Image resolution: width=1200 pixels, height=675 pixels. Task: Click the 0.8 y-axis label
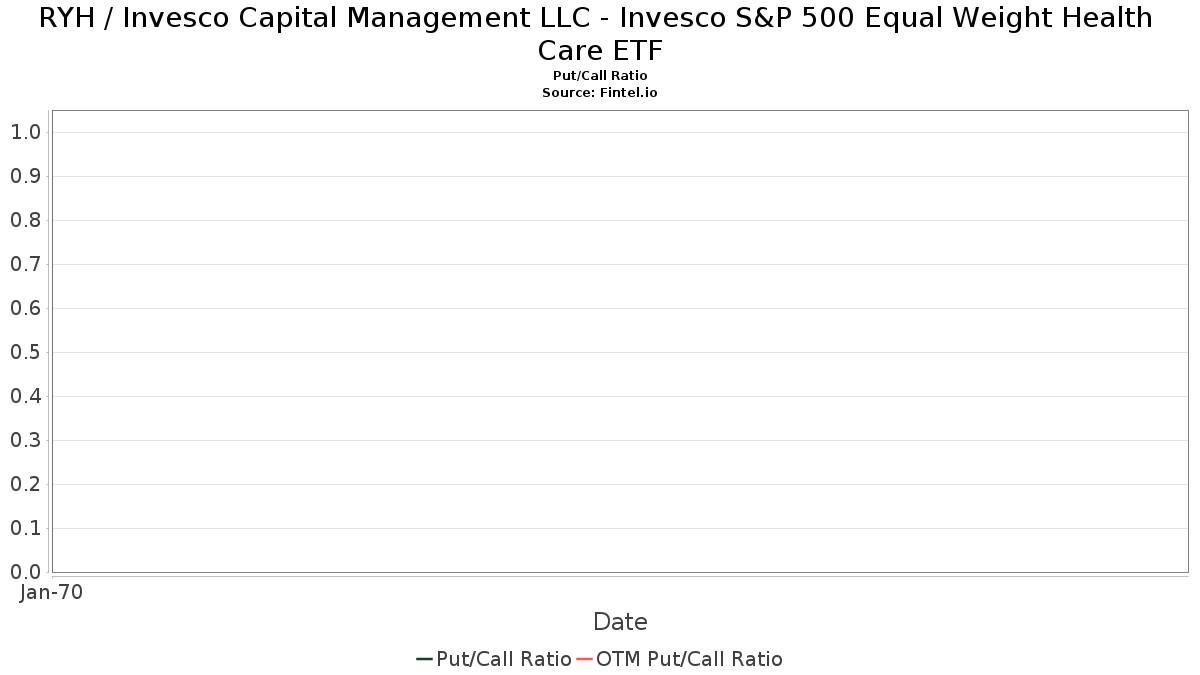pyautogui.click(x=25, y=220)
